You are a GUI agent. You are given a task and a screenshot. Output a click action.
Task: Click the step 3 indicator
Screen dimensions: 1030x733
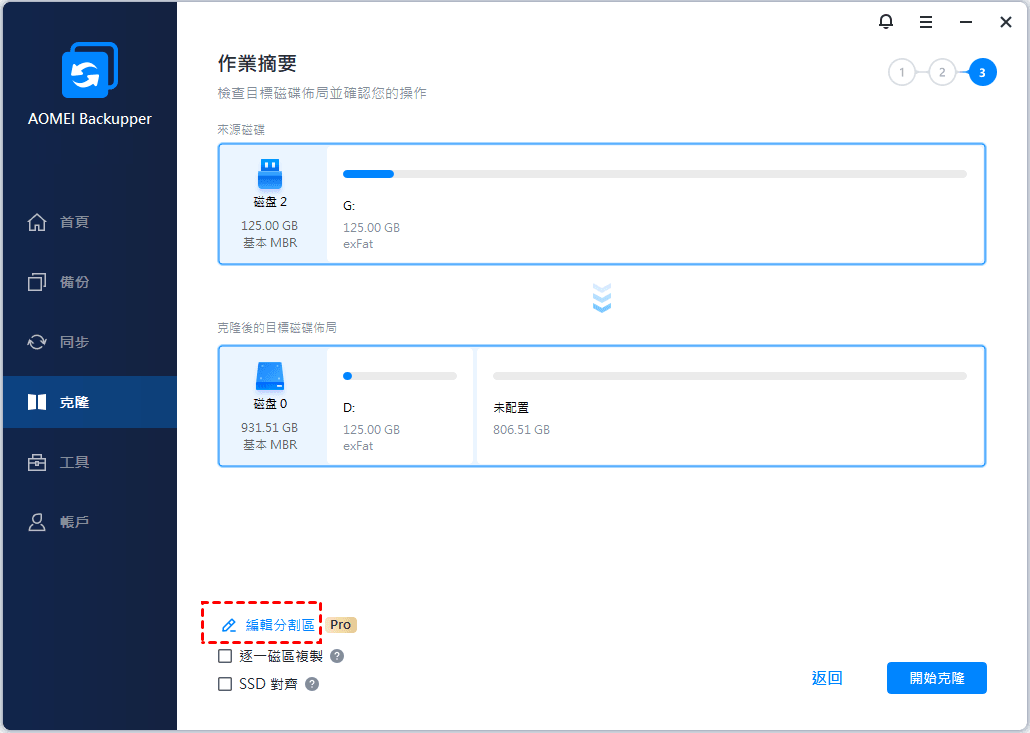[x=982, y=72]
